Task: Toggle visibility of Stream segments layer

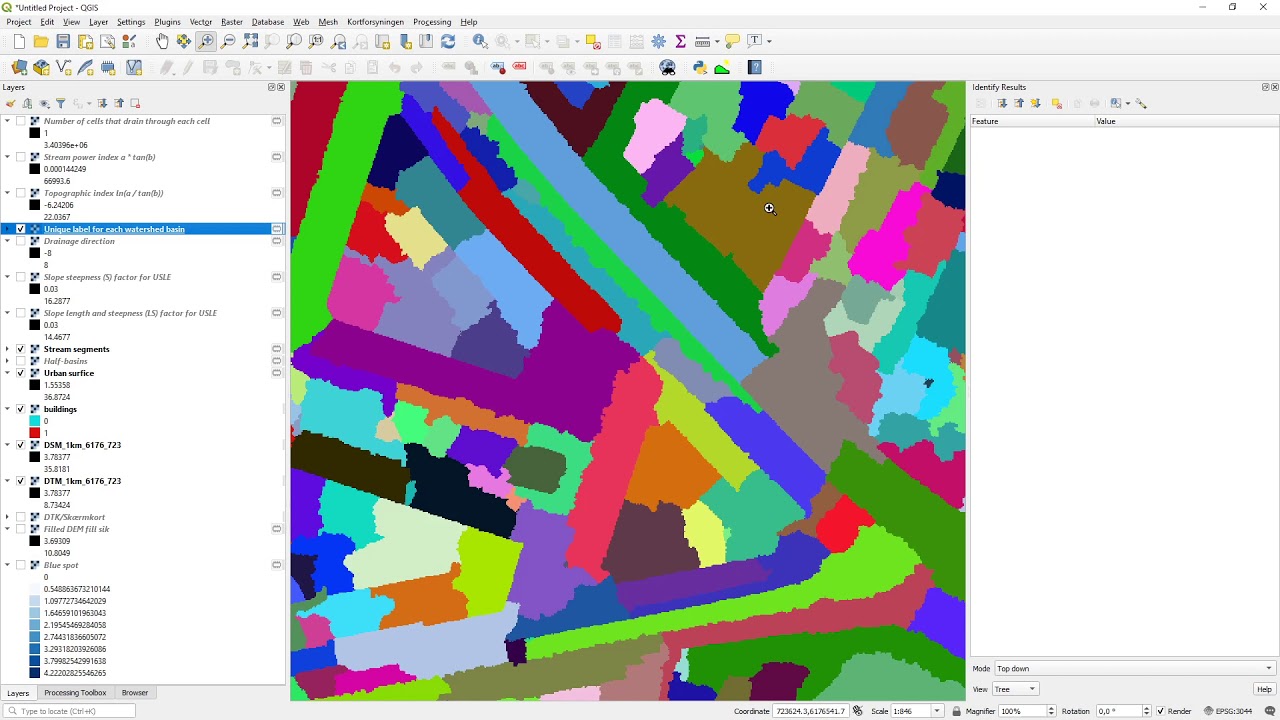Action: click(x=21, y=349)
